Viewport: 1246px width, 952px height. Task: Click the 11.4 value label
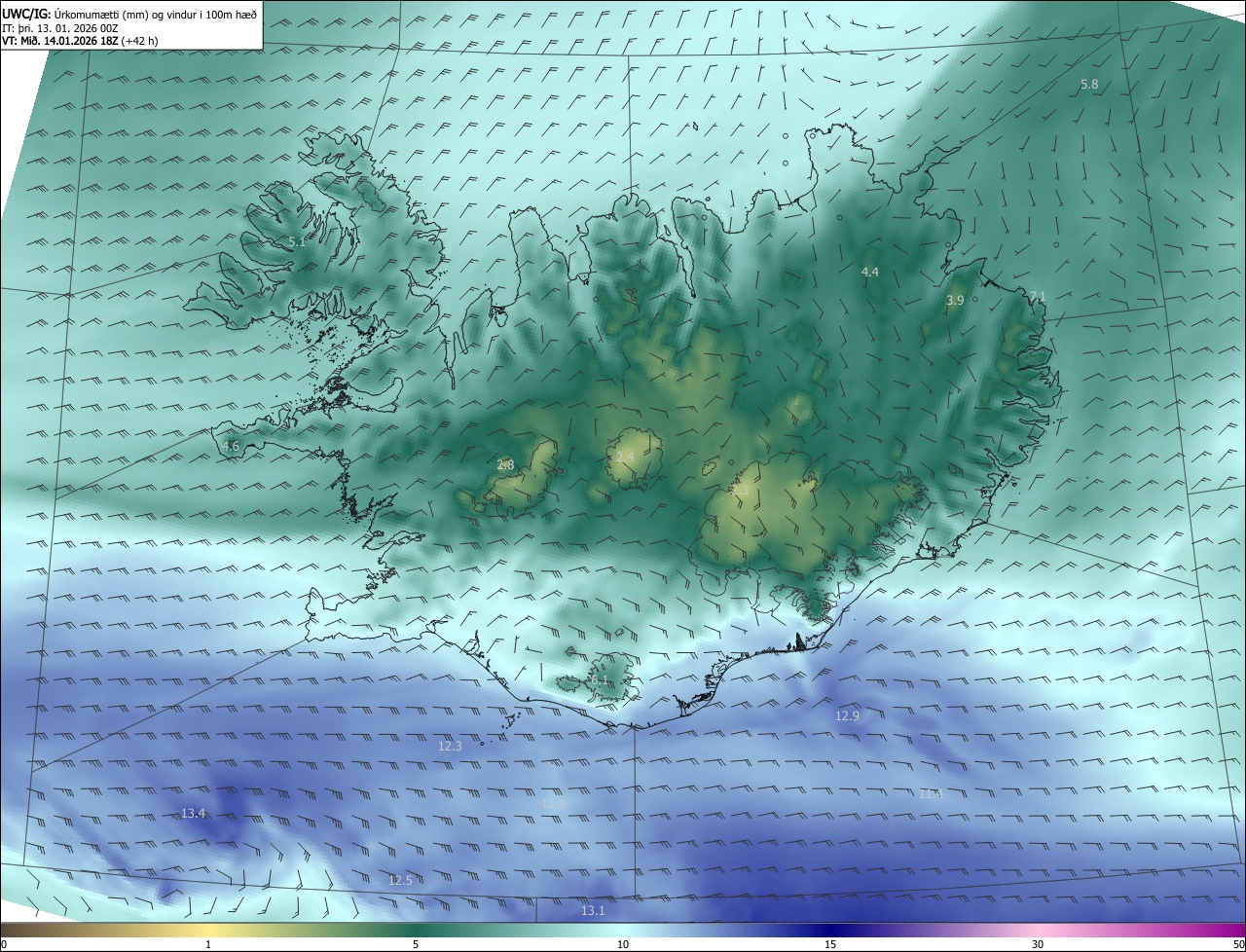point(931,794)
